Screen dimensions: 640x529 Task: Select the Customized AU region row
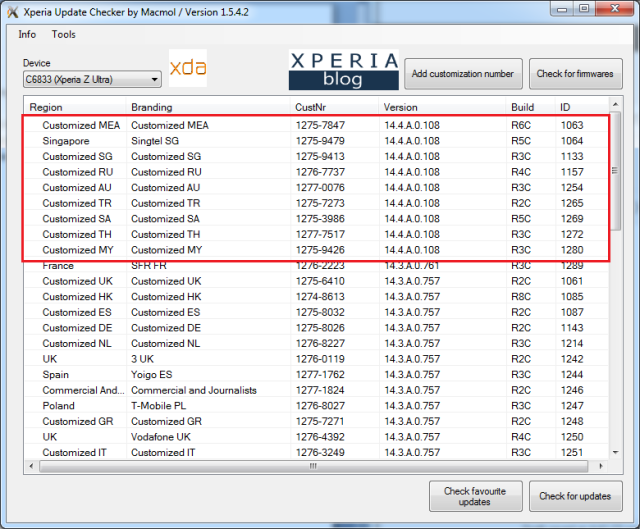click(x=316, y=187)
